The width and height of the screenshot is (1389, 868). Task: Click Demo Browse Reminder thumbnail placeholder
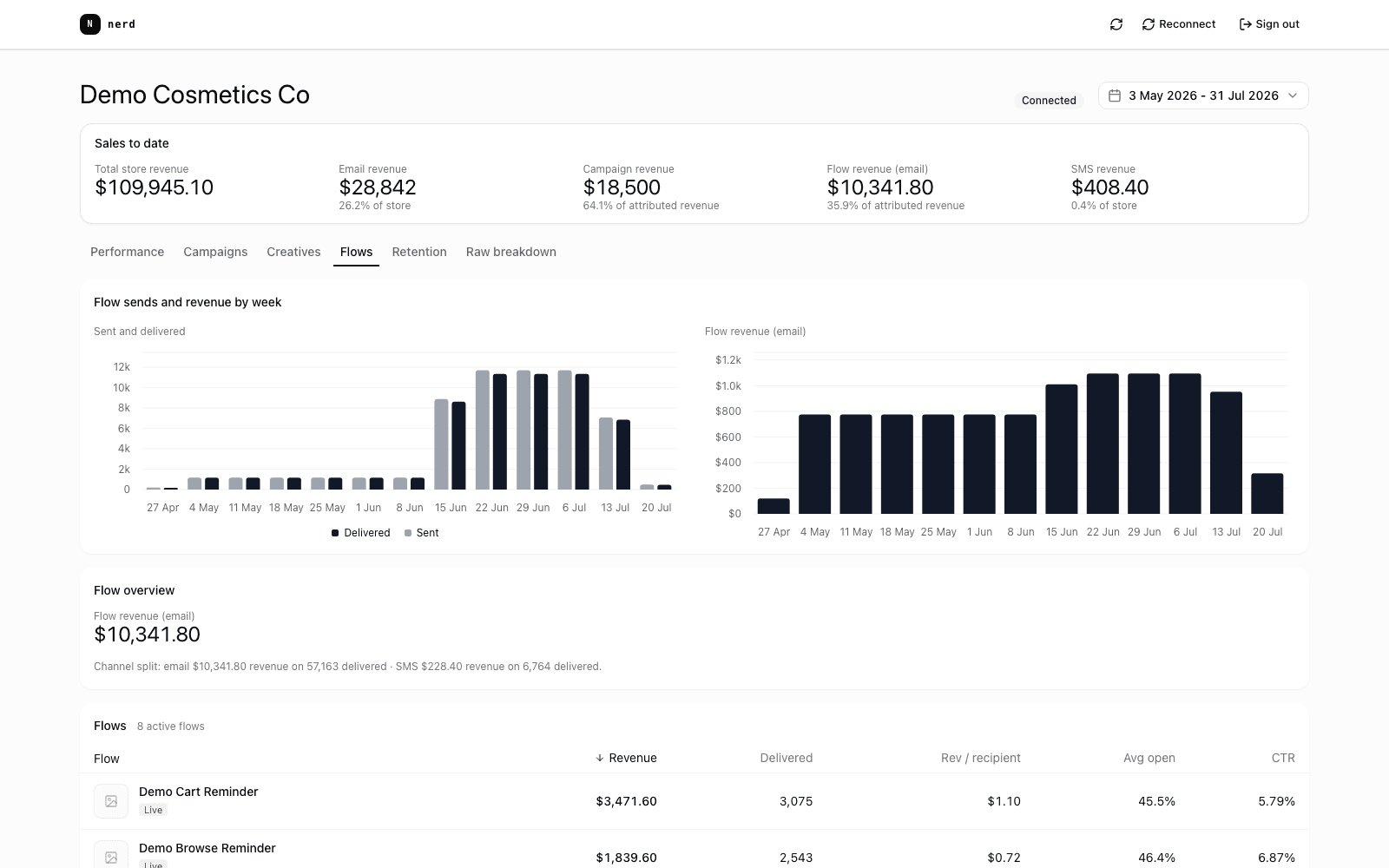coord(111,856)
